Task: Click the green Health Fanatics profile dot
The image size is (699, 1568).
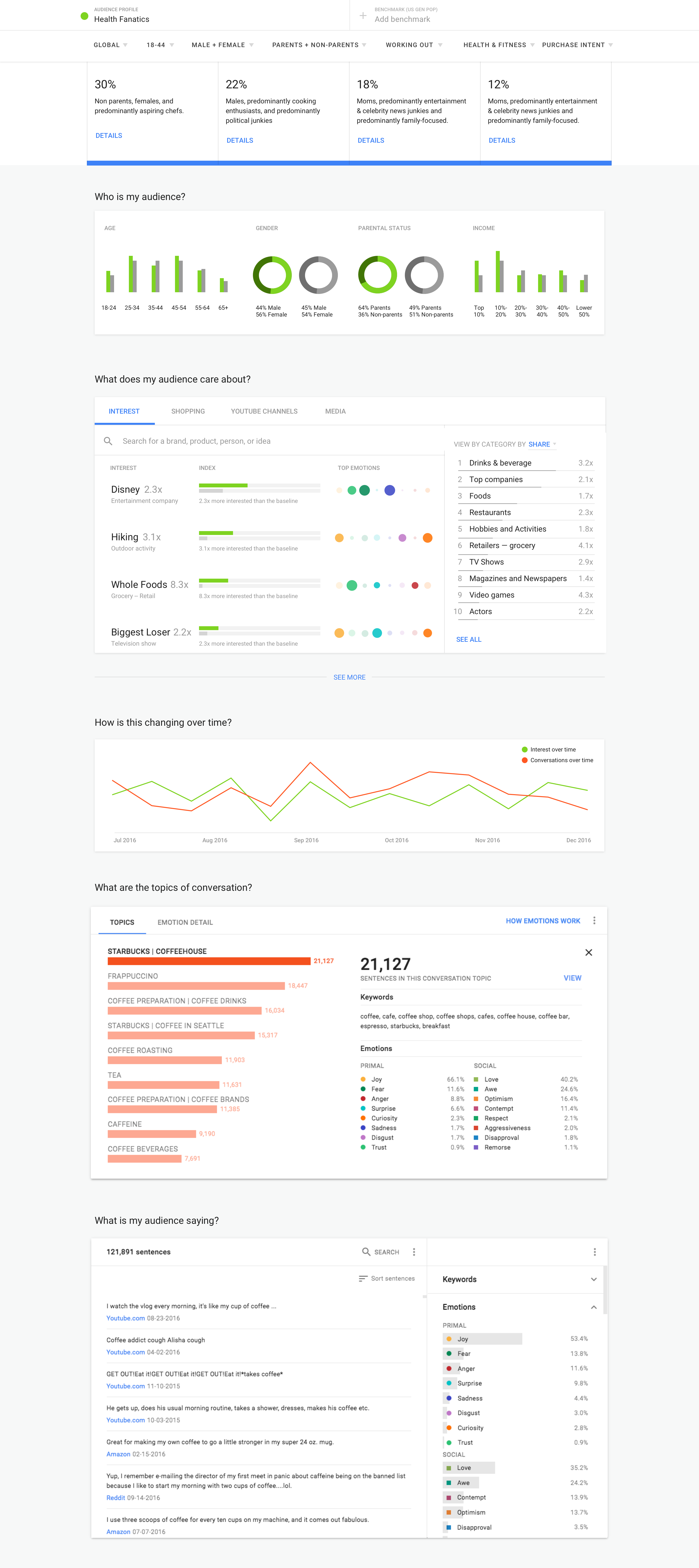Action: (x=85, y=16)
